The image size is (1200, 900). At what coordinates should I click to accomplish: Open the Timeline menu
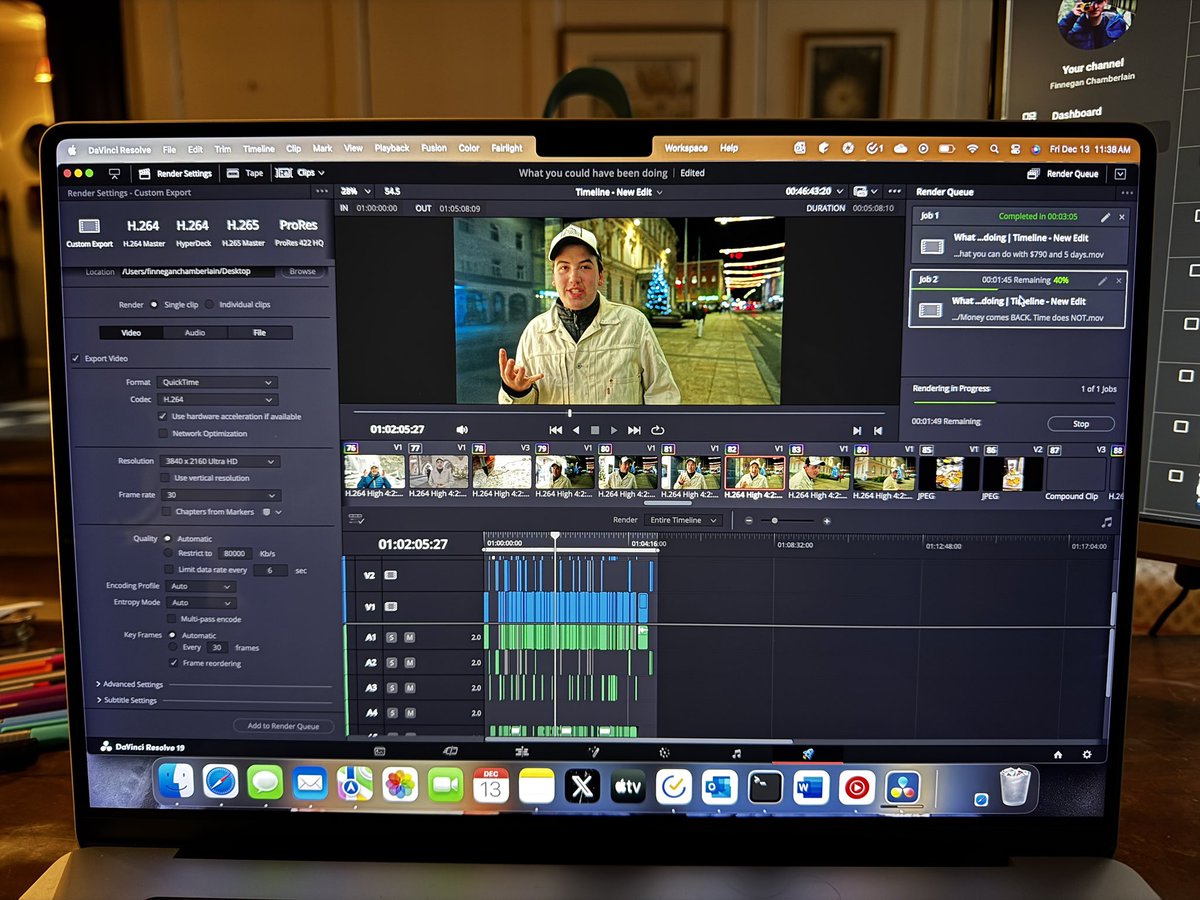click(259, 149)
